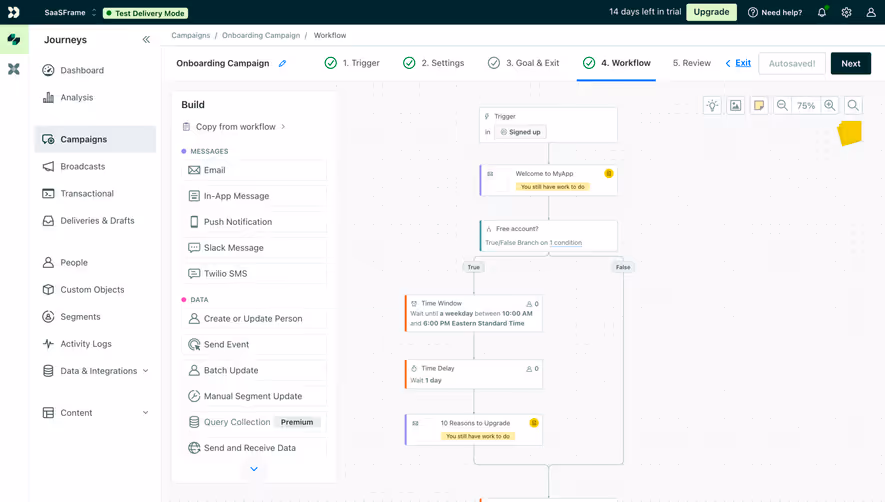Open the second app icon below Journeys
The height and width of the screenshot is (502, 885).
coord(14,69)
